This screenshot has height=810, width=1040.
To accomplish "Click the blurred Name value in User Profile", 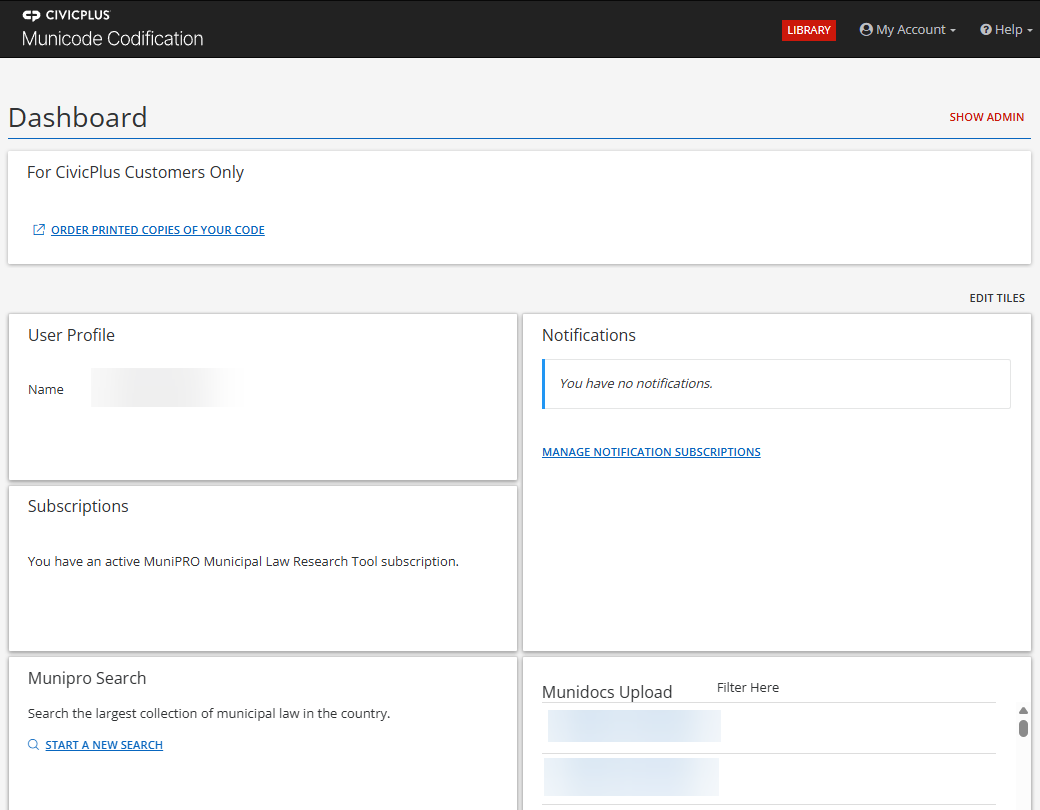I will pos(169,387).
